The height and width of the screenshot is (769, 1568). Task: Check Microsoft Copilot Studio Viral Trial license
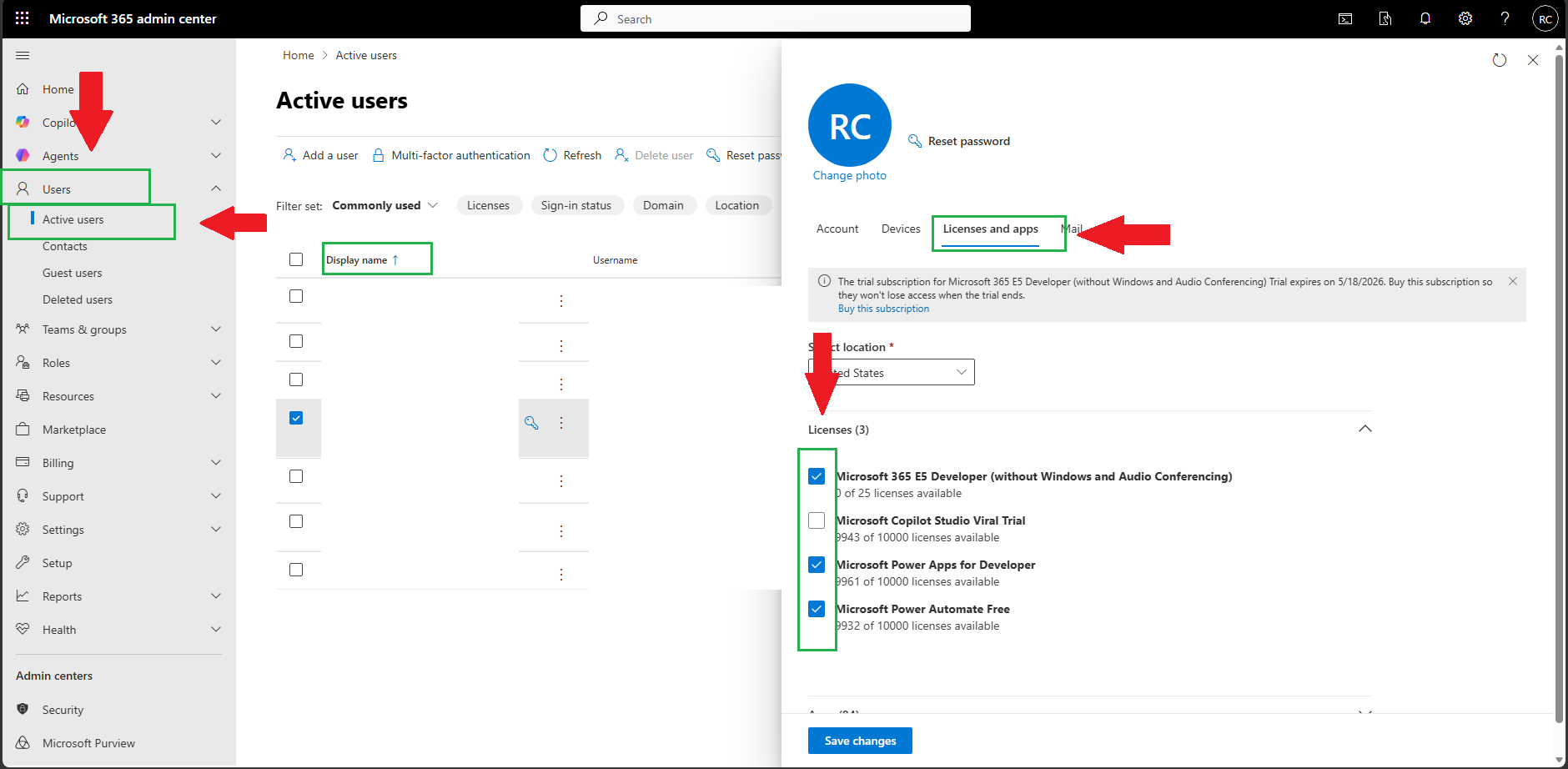pos(817,520)
